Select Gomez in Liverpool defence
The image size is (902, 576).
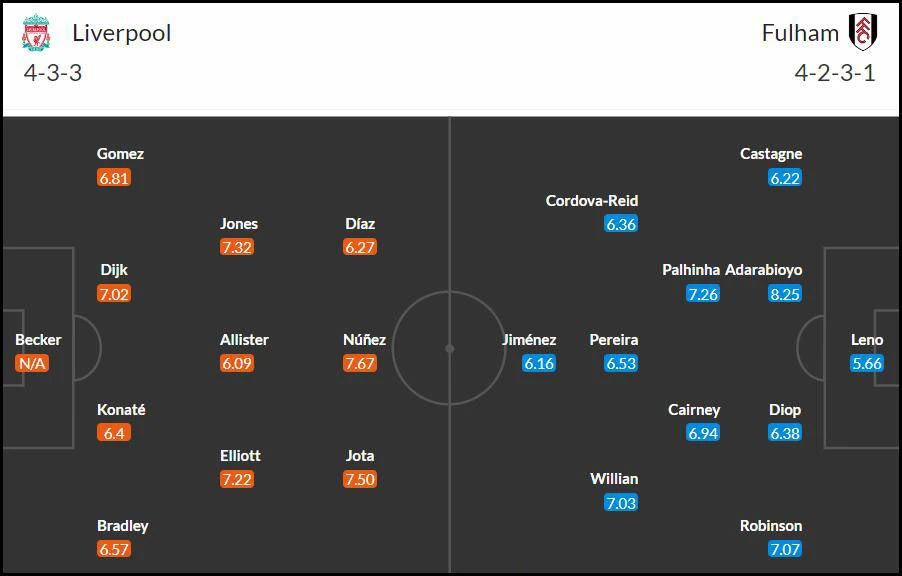pos(120,154)
